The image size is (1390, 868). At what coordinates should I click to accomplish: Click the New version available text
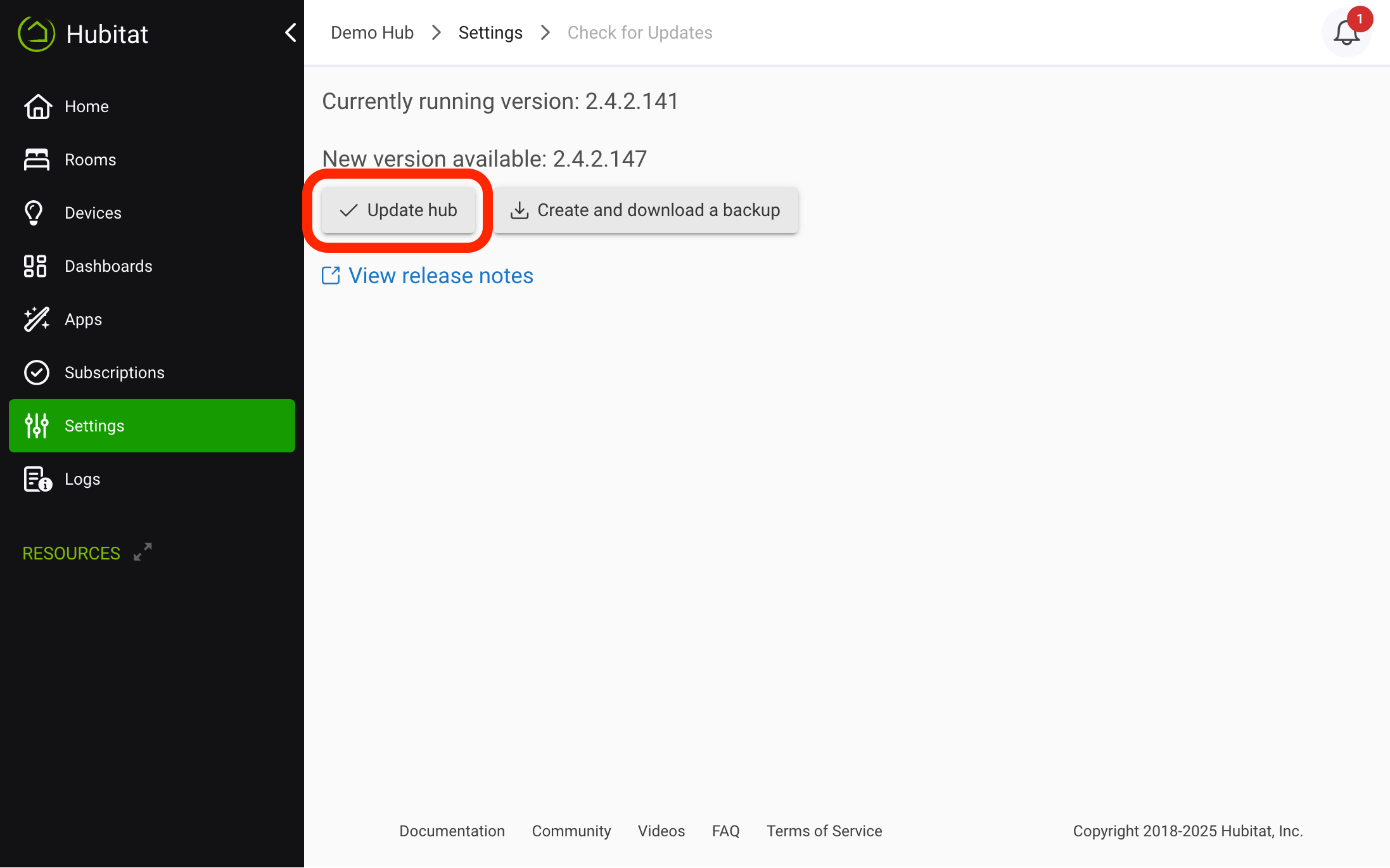(485, 158)
